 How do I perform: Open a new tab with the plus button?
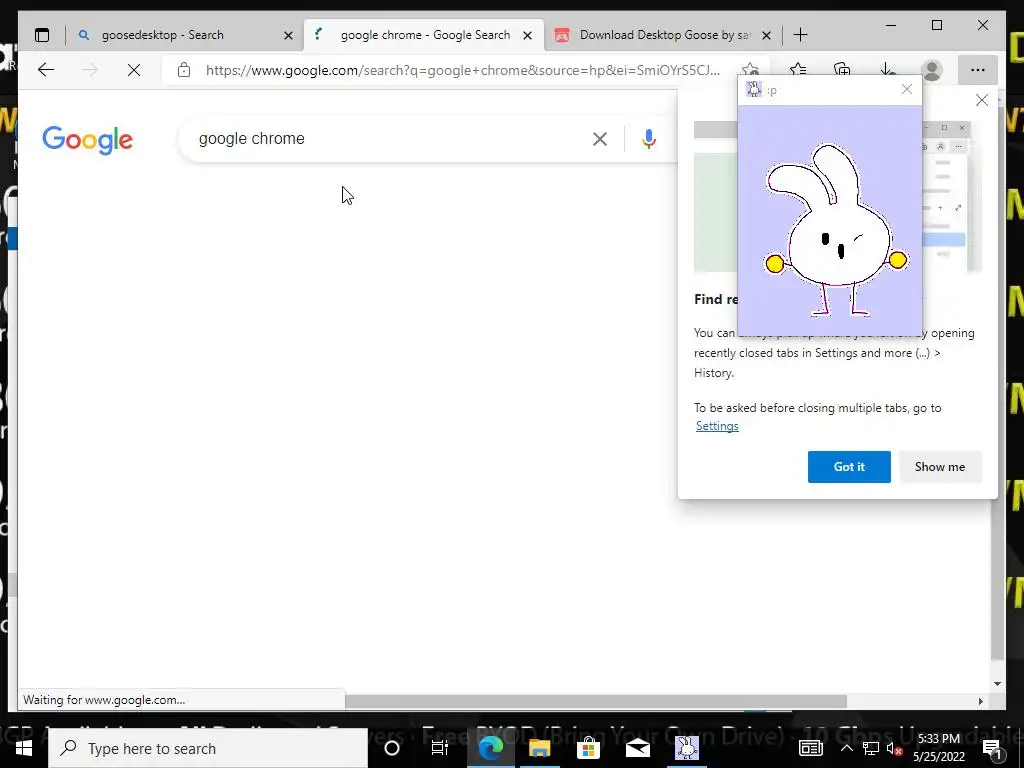click(801, 35)
